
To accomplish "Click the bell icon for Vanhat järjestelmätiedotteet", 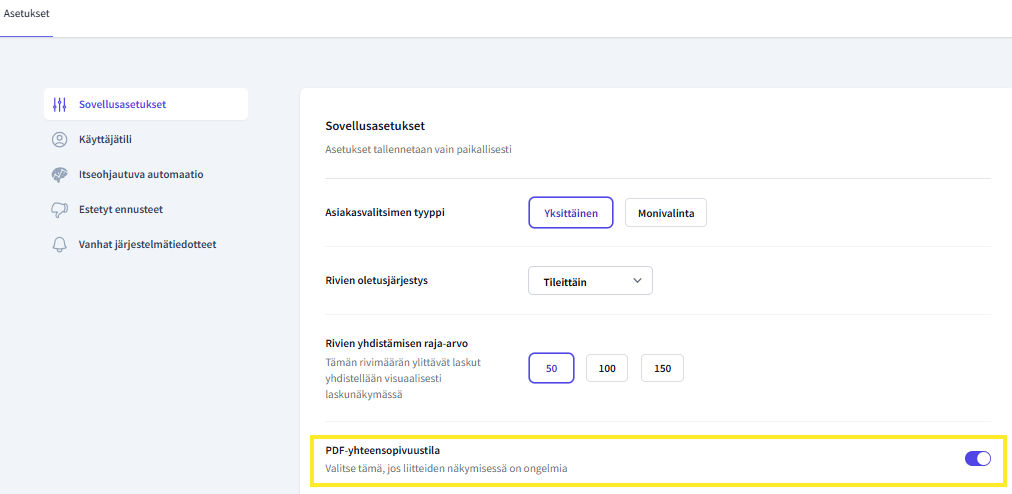I will click(59, 245).
